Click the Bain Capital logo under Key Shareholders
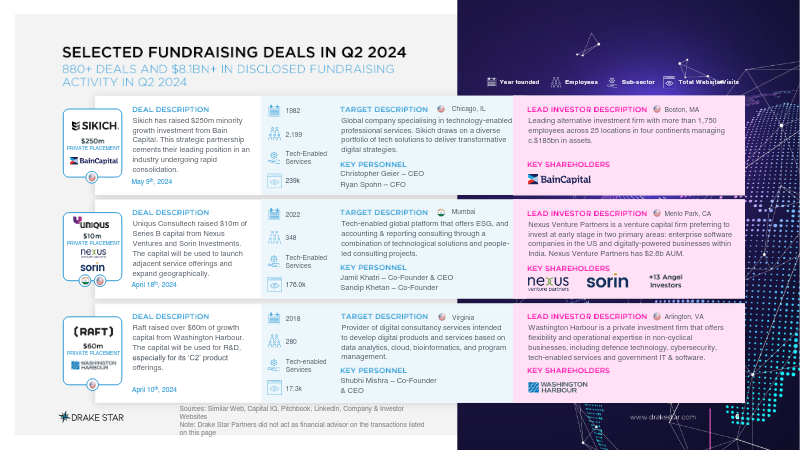800x450 pixels. (559, 179)
